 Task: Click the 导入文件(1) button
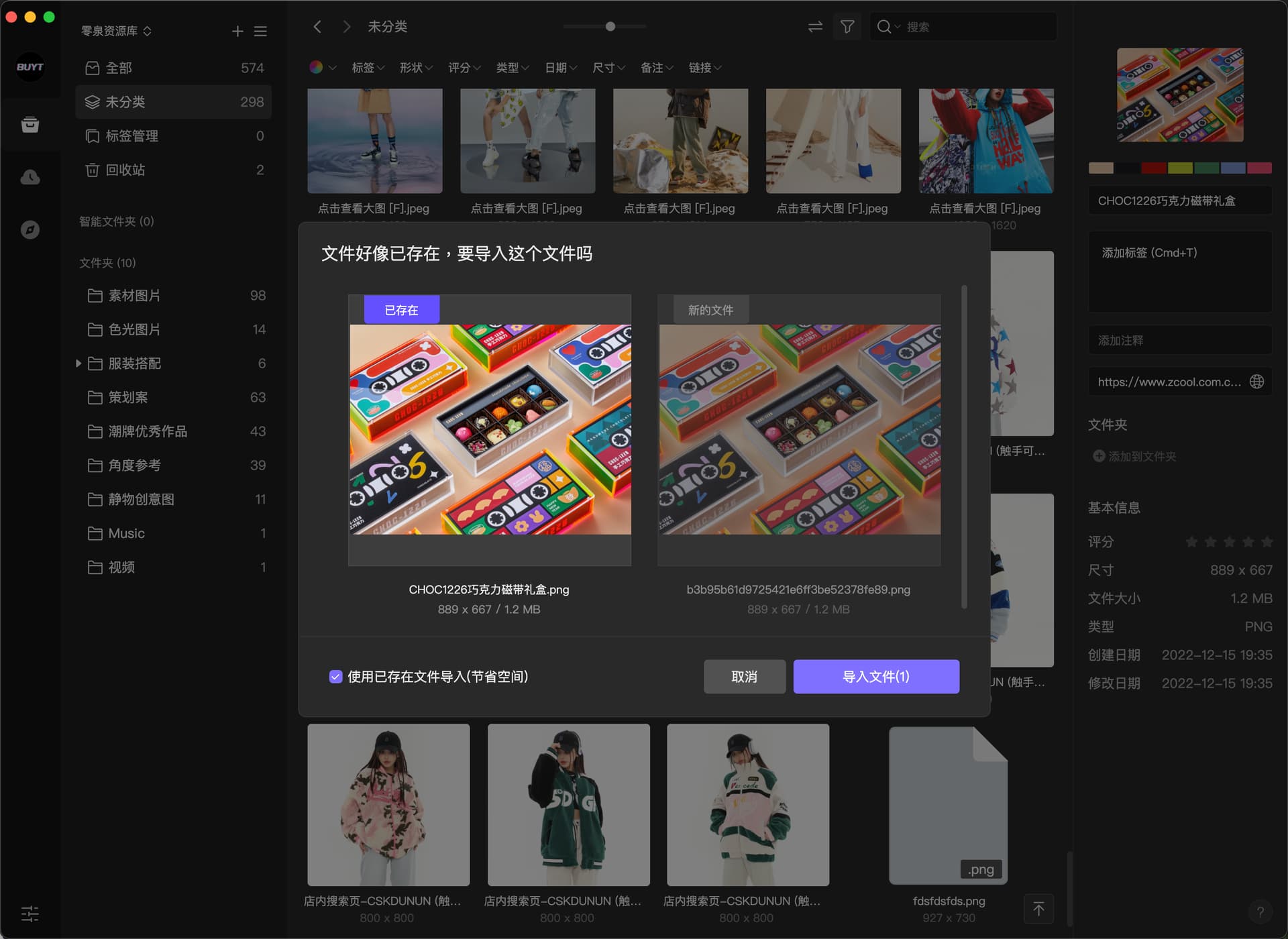click(x=875, y=677)
